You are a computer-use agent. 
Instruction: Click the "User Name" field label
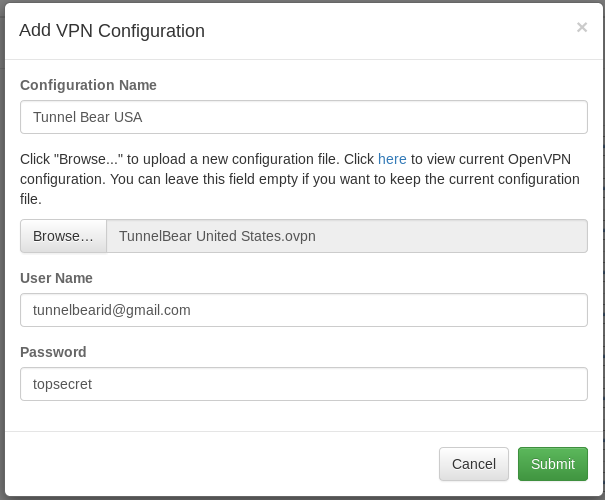pyautogui.click(x=56, y=278)
